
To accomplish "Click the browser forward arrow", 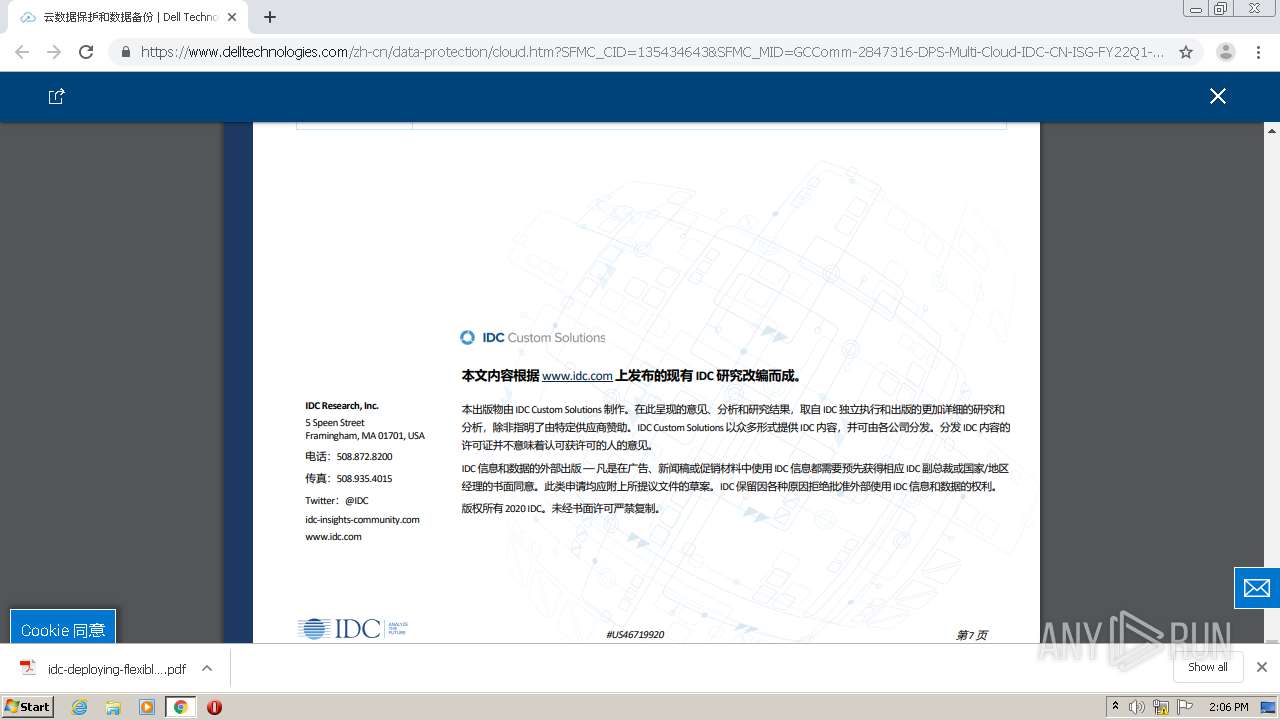I will coord(54,52).
